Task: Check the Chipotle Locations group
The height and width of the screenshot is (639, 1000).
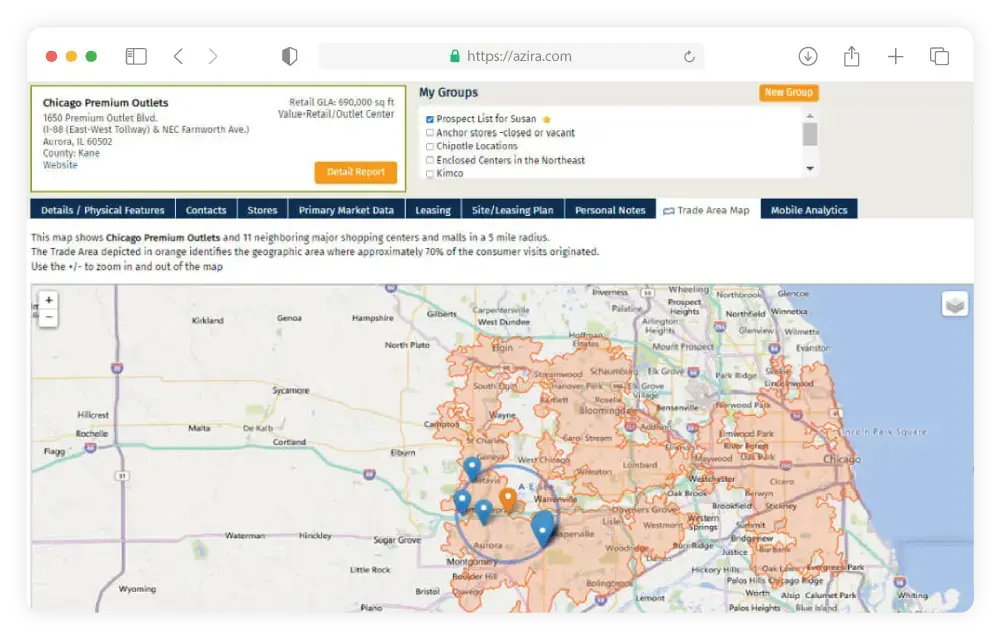Action: tap(430, 146)
